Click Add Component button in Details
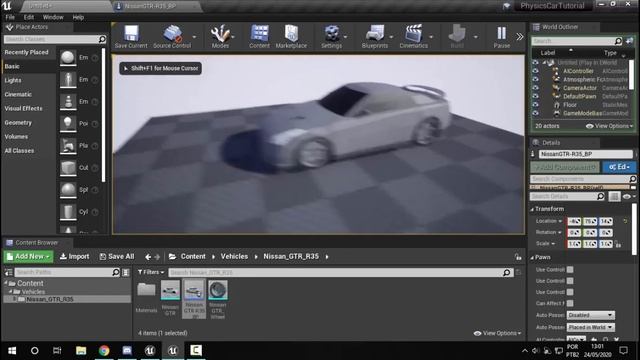The height and width of the screenshot is (360, 640). pyautogui.click(x=564, y=167)
